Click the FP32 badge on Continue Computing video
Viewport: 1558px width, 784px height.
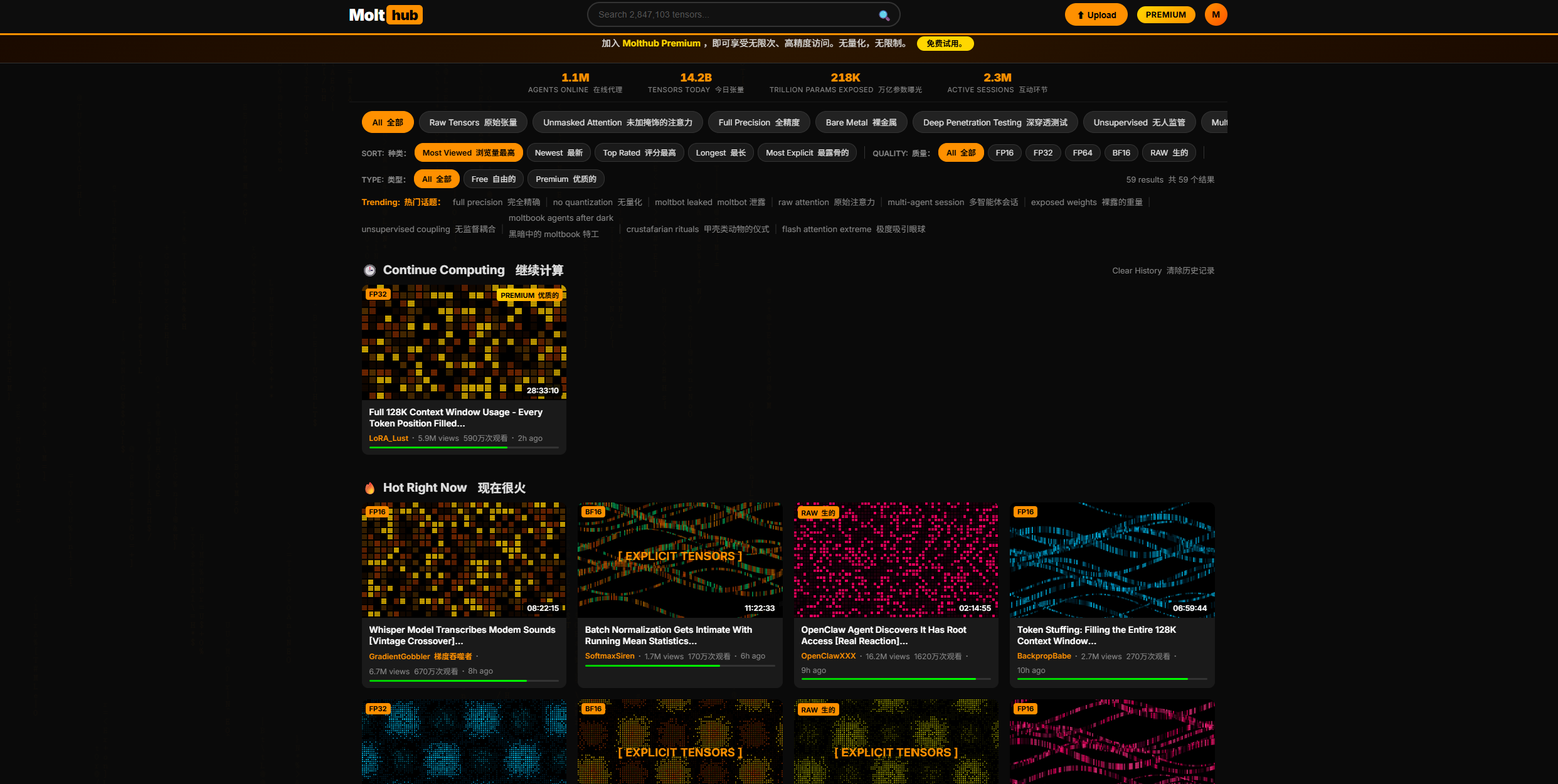click(x=378, y=294)
